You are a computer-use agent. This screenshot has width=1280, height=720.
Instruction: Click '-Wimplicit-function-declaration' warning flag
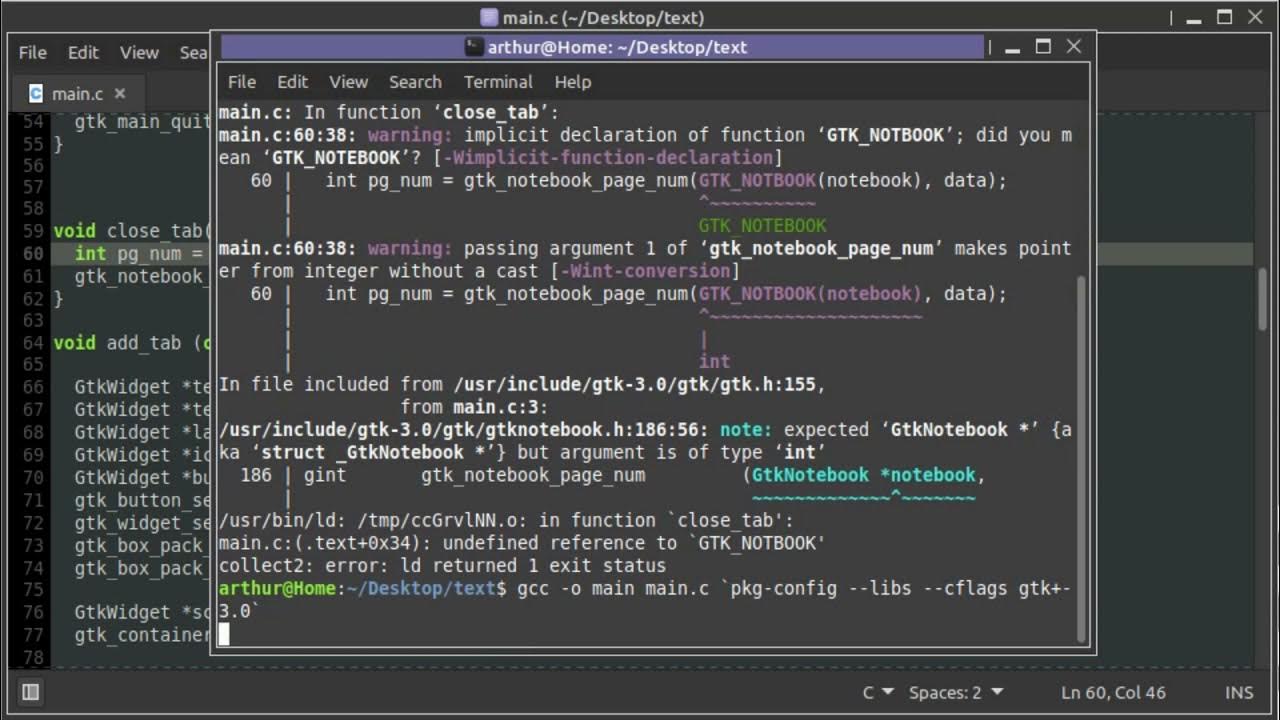pos(607,158)
